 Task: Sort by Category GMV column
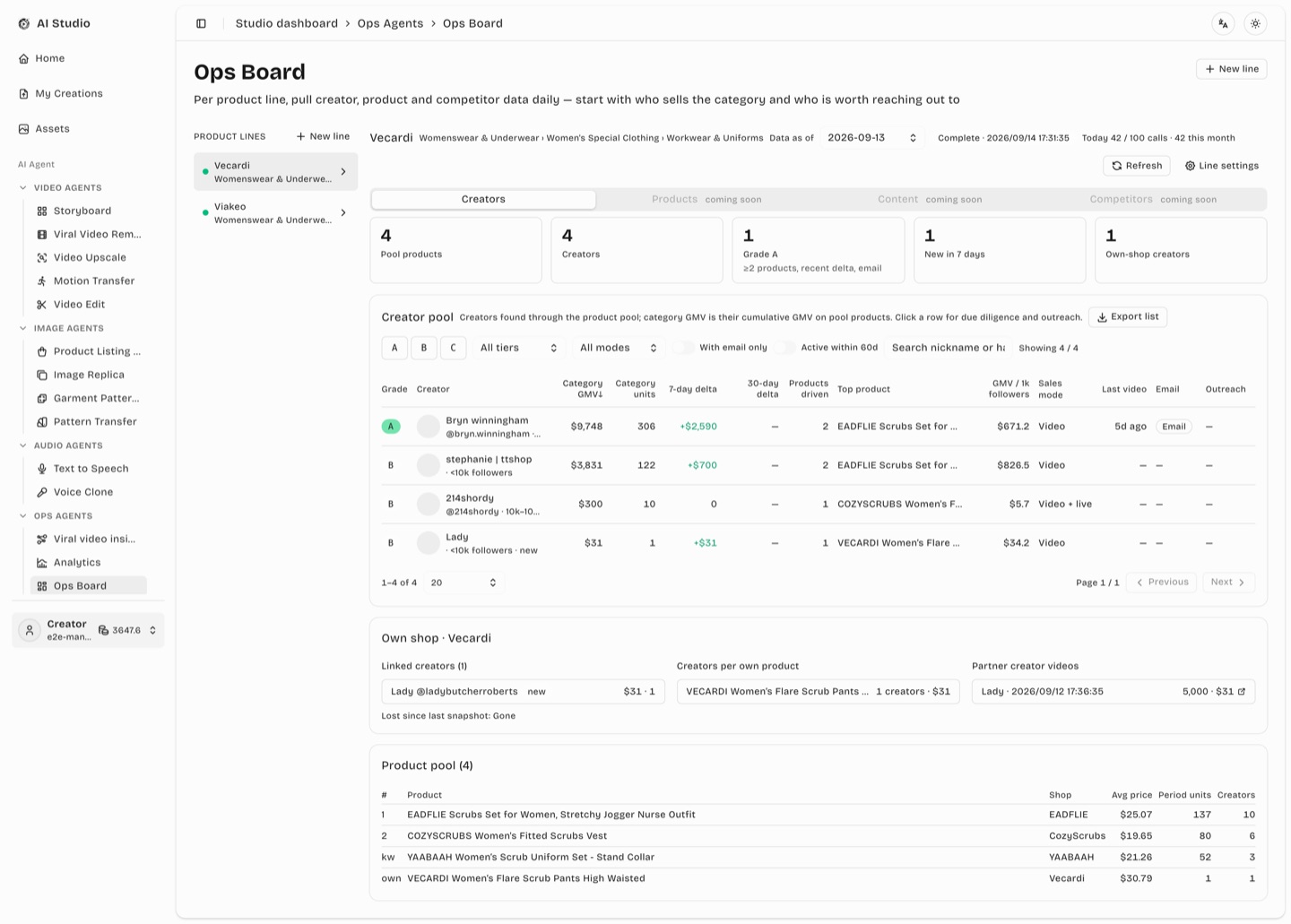[x=583, y=389]
